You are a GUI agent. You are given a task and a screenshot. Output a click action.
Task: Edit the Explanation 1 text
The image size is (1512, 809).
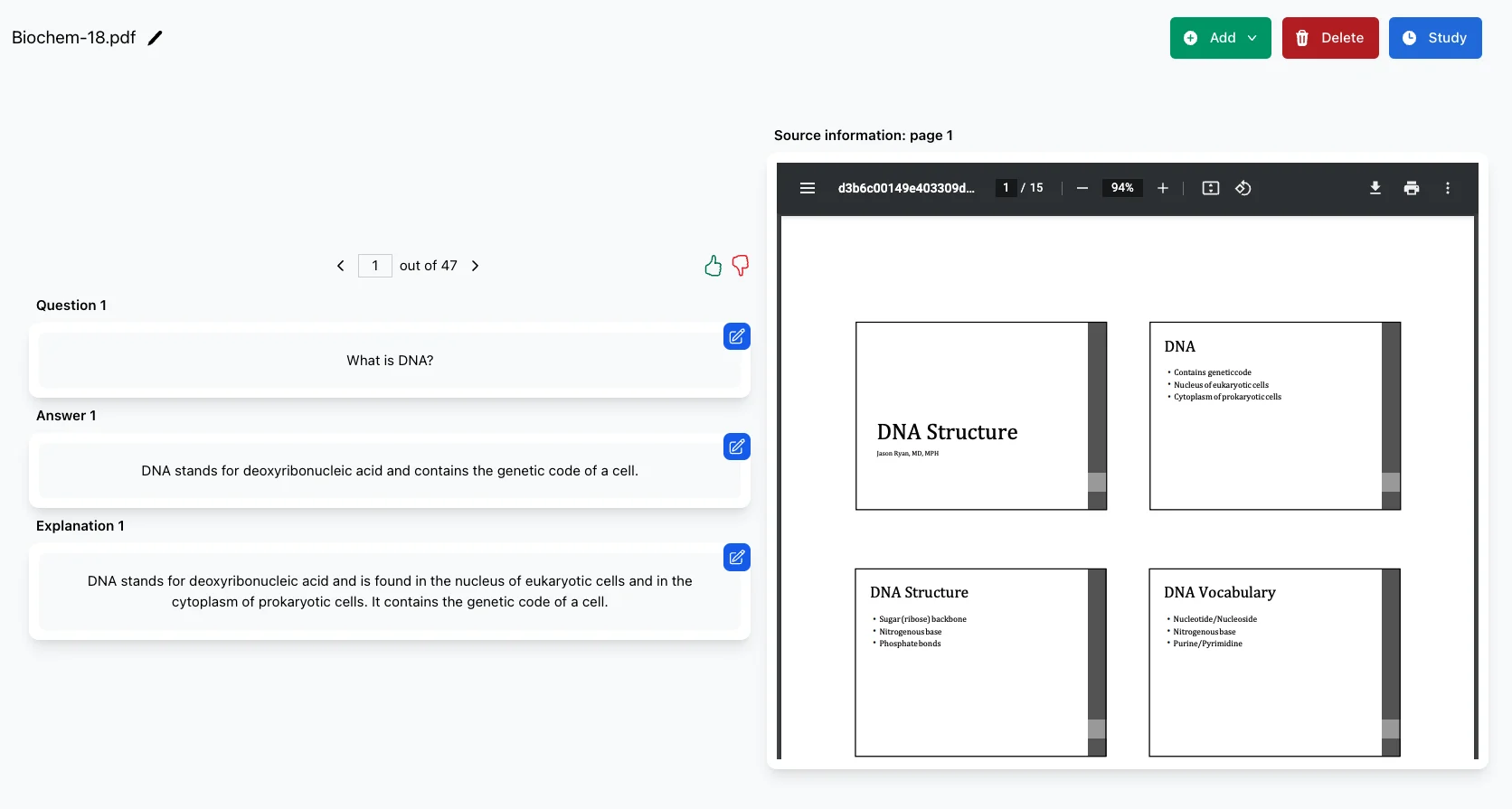736,557
